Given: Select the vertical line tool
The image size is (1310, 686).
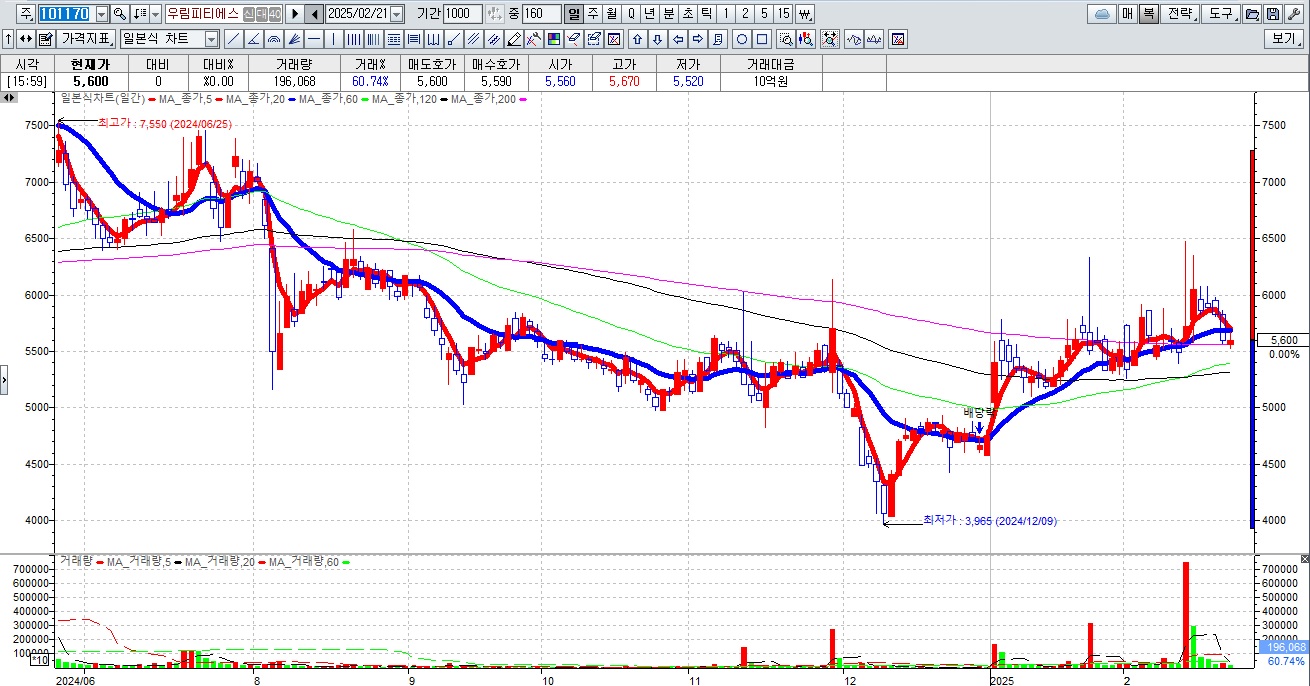Looking at the screenshot, I should [332, 39].
